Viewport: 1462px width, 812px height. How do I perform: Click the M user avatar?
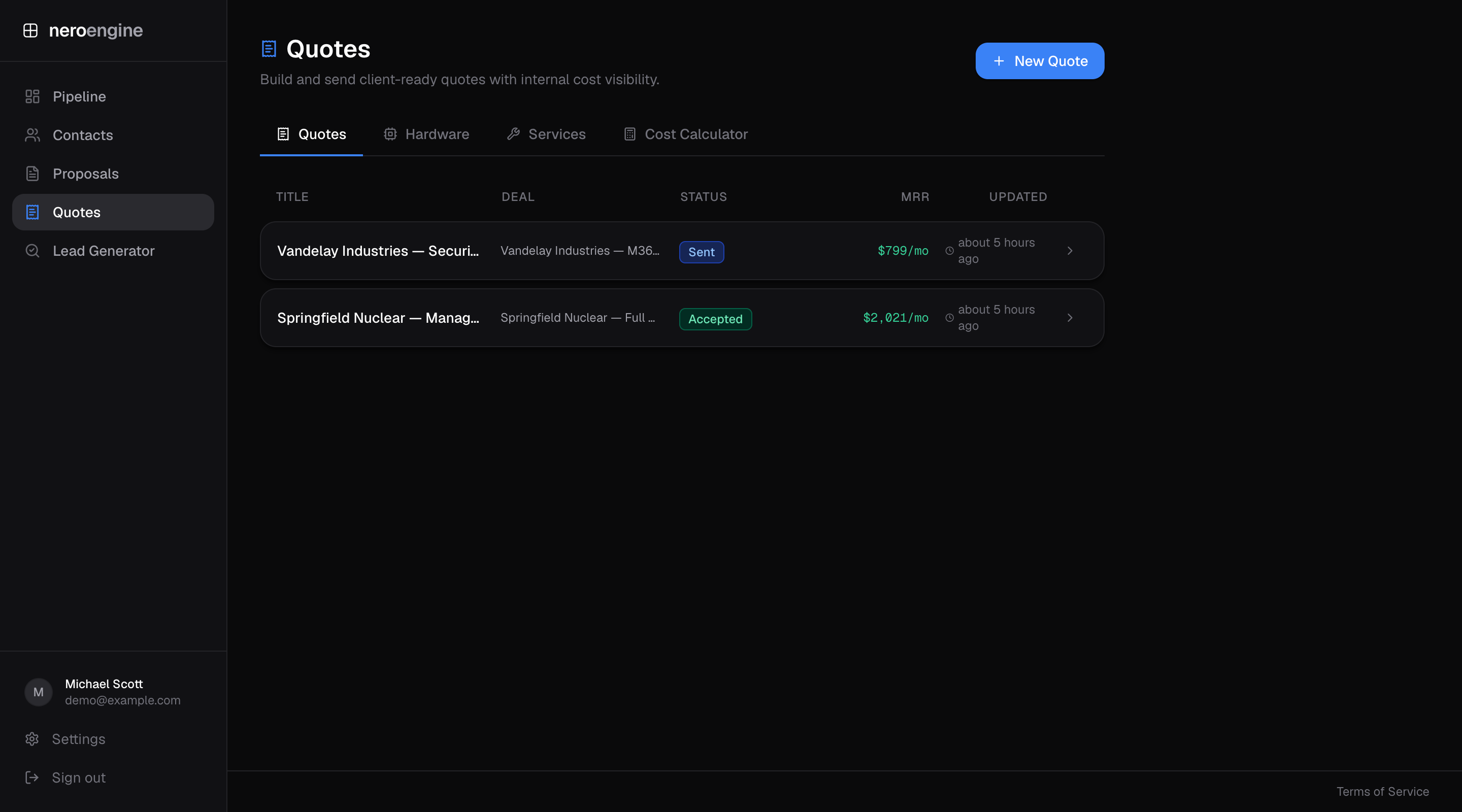point(39,692)
